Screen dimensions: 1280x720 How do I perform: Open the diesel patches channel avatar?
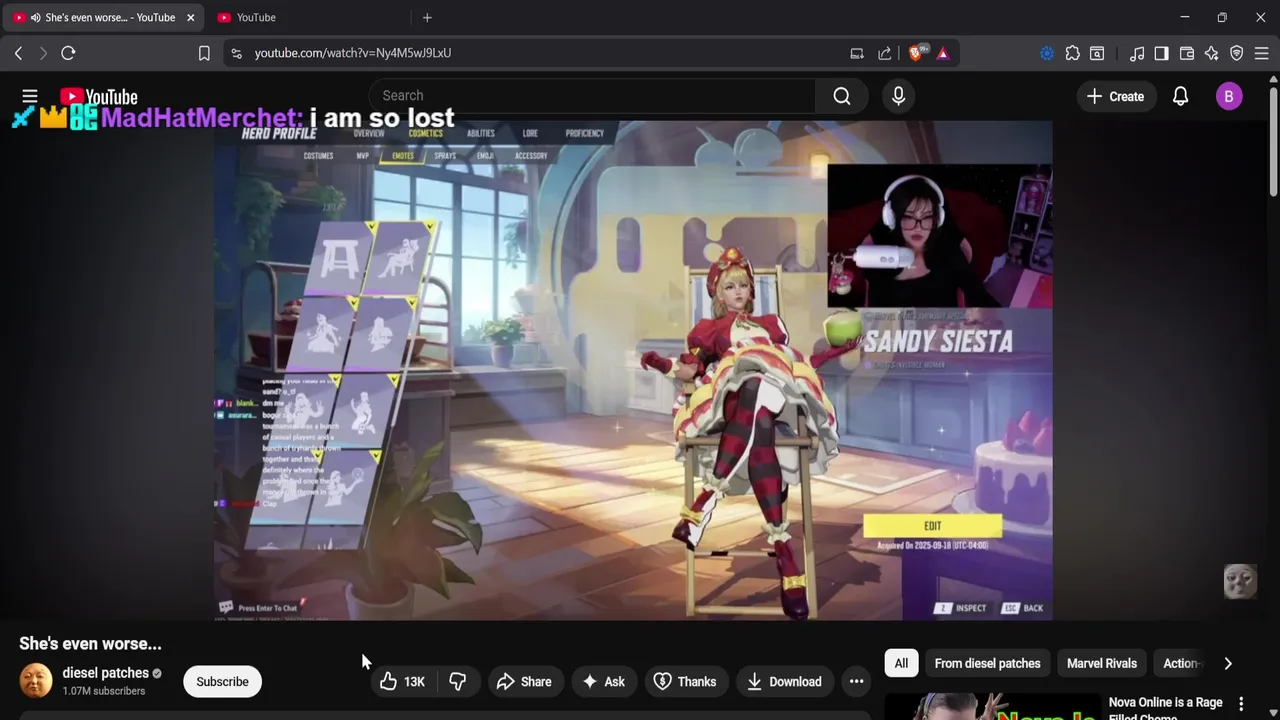(x=36, y=681)
